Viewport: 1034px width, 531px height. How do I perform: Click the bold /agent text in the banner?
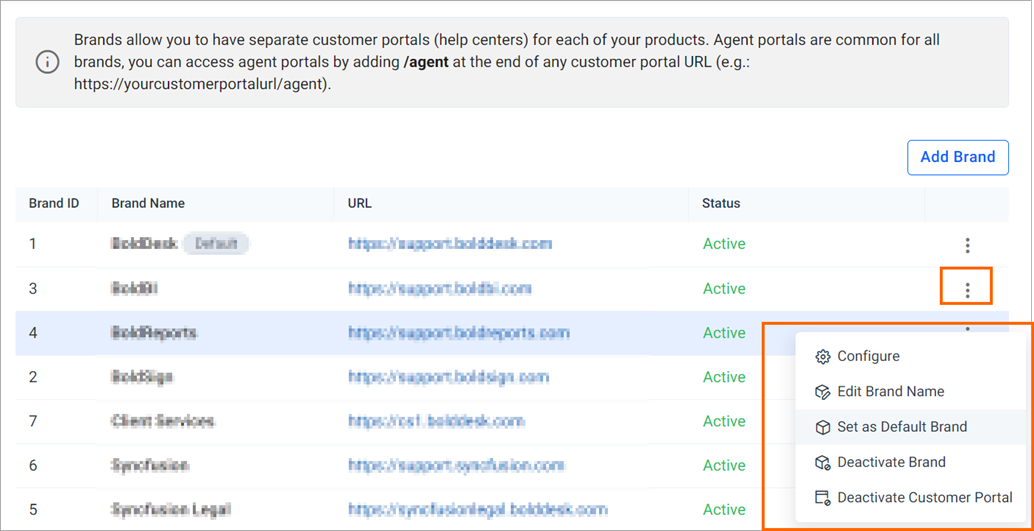pyautogui.click(x=425, y=63)
